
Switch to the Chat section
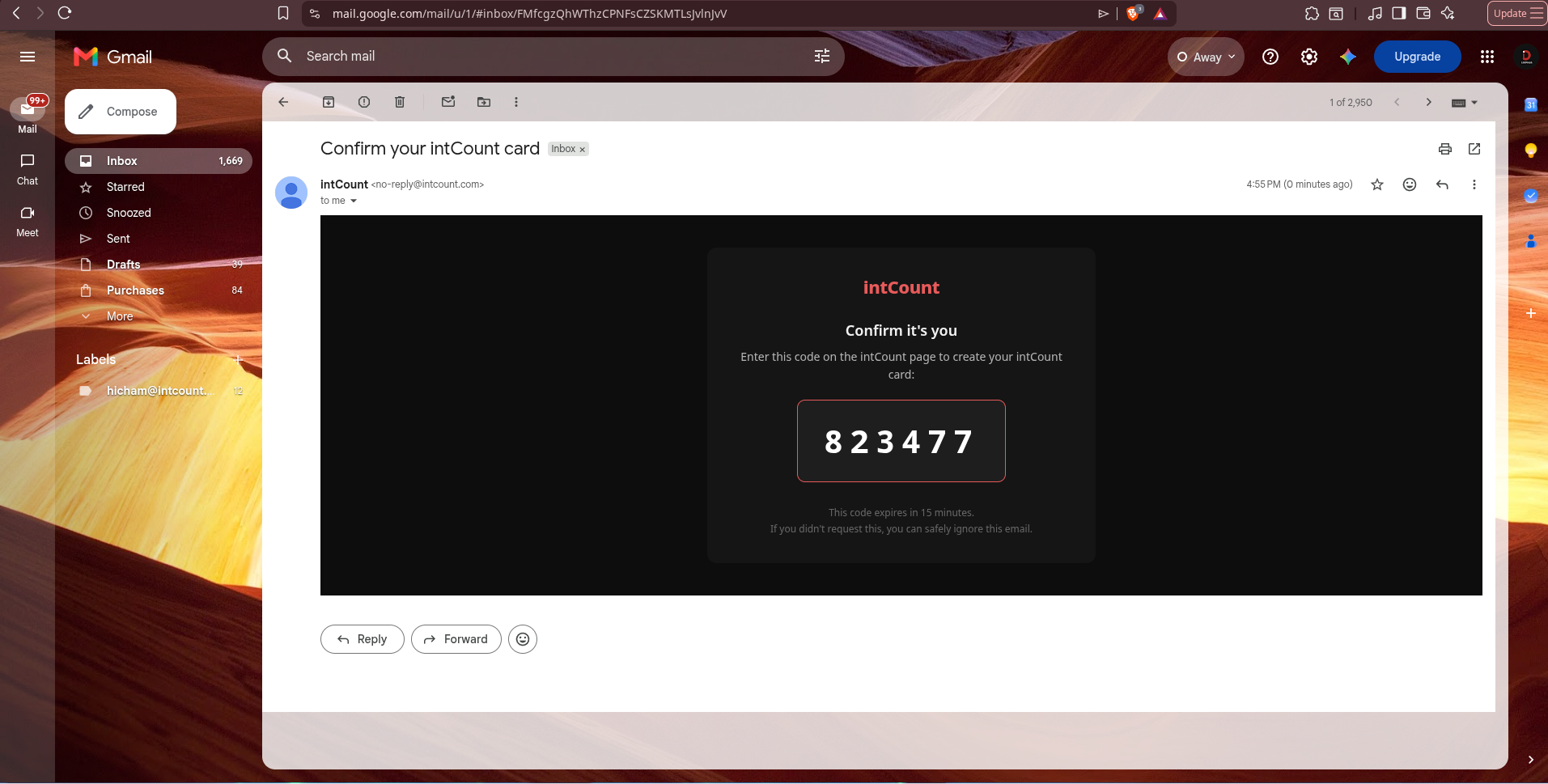[28, 169]
